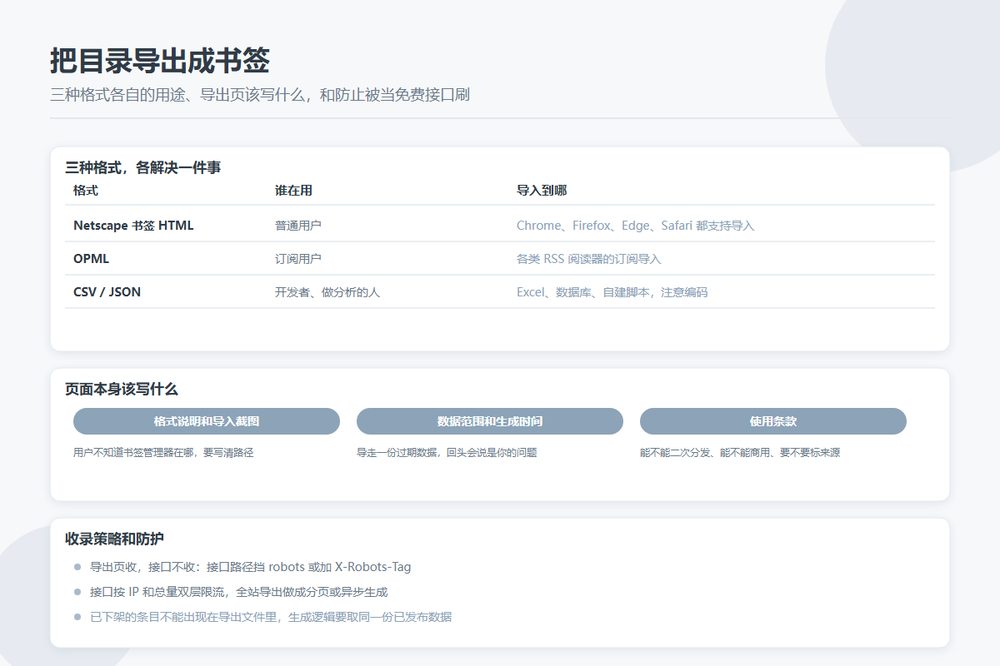Select the Netscape 书签 HTML cell
This screenshot has width=1000, height=666.
click(x=133, y=225)
